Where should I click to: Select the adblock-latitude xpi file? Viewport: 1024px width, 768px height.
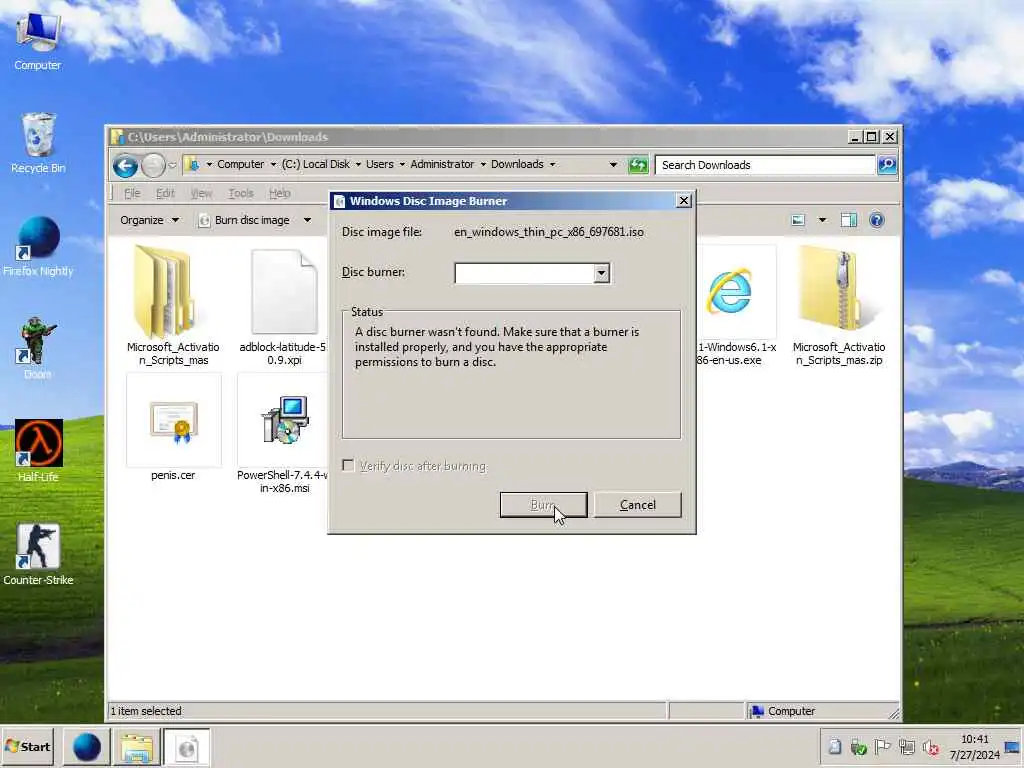pyautogui.click(x=283, y=307)
